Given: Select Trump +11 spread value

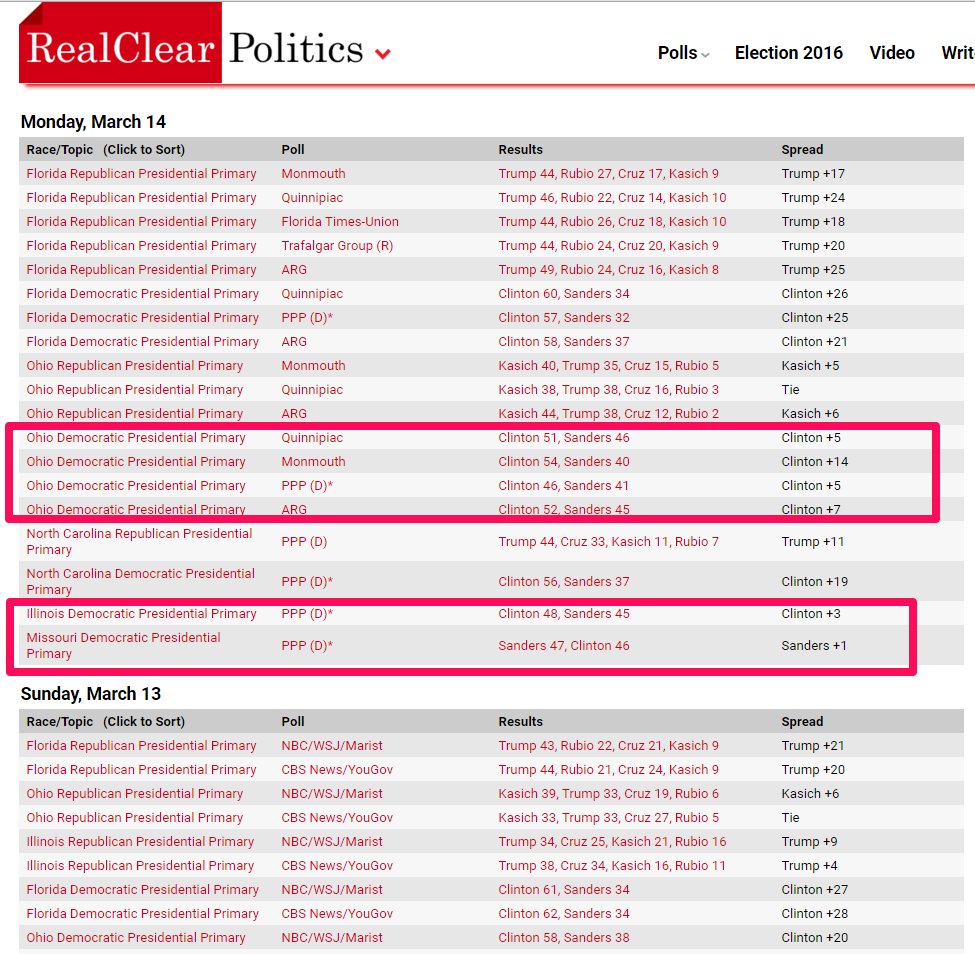Looking at the screenshot, I should pyautogui.click(x=813, y=542).
